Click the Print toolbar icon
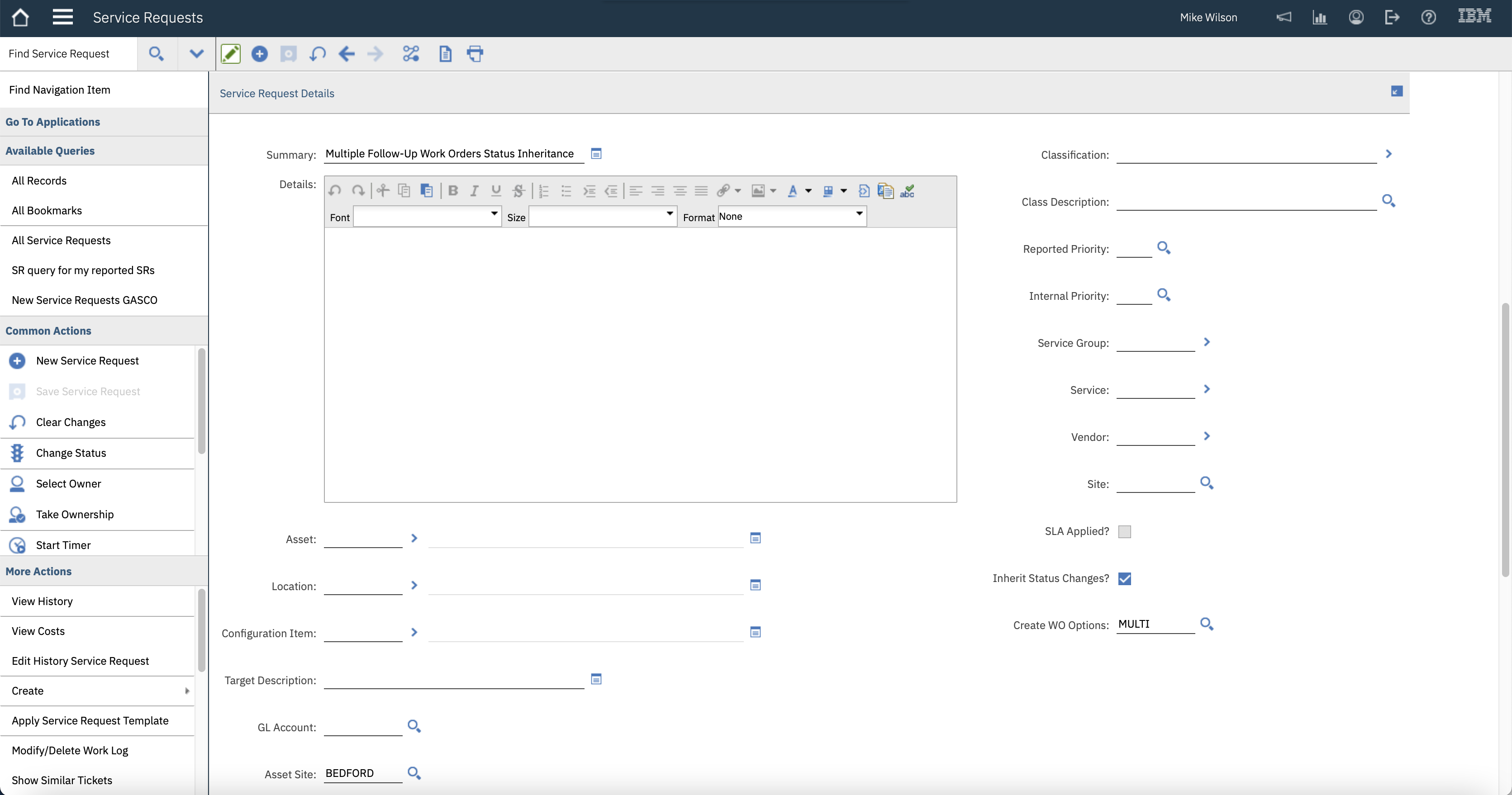The image size is (1512, 795). [x=474, y=54]
